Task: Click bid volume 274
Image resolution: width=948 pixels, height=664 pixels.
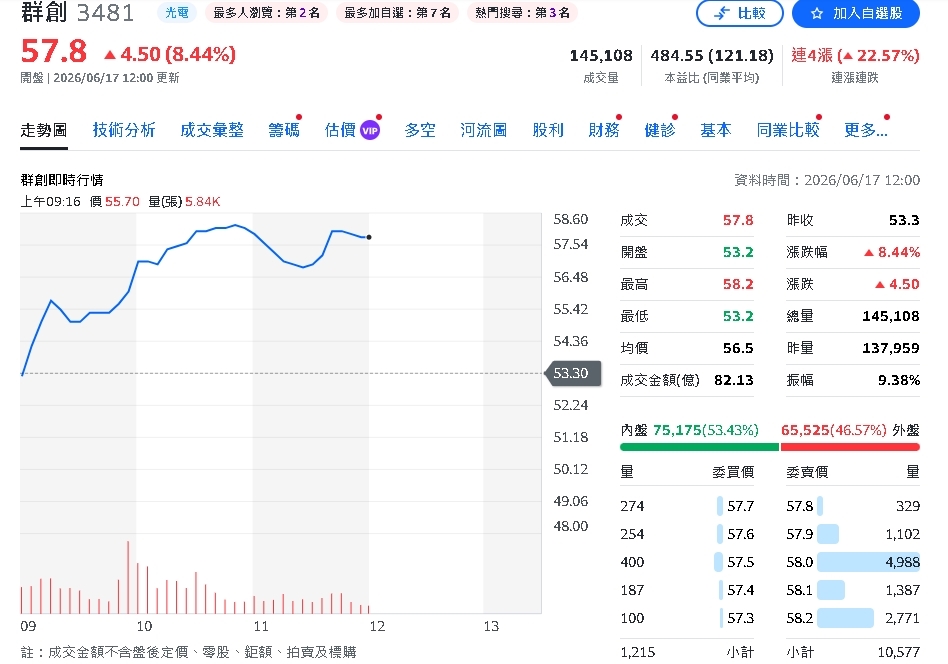Action: pos(632,506)
